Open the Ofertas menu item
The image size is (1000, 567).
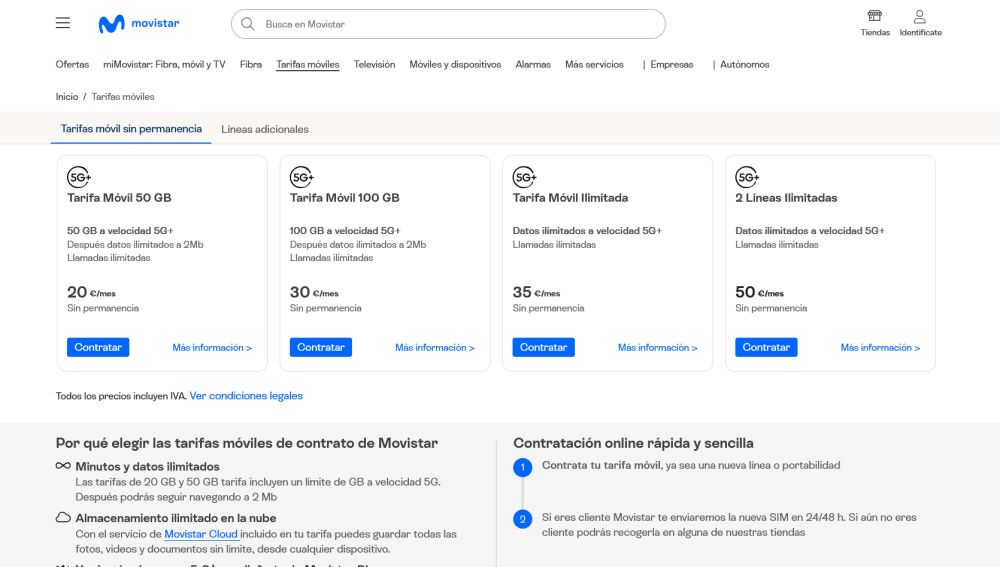(72, 64)
